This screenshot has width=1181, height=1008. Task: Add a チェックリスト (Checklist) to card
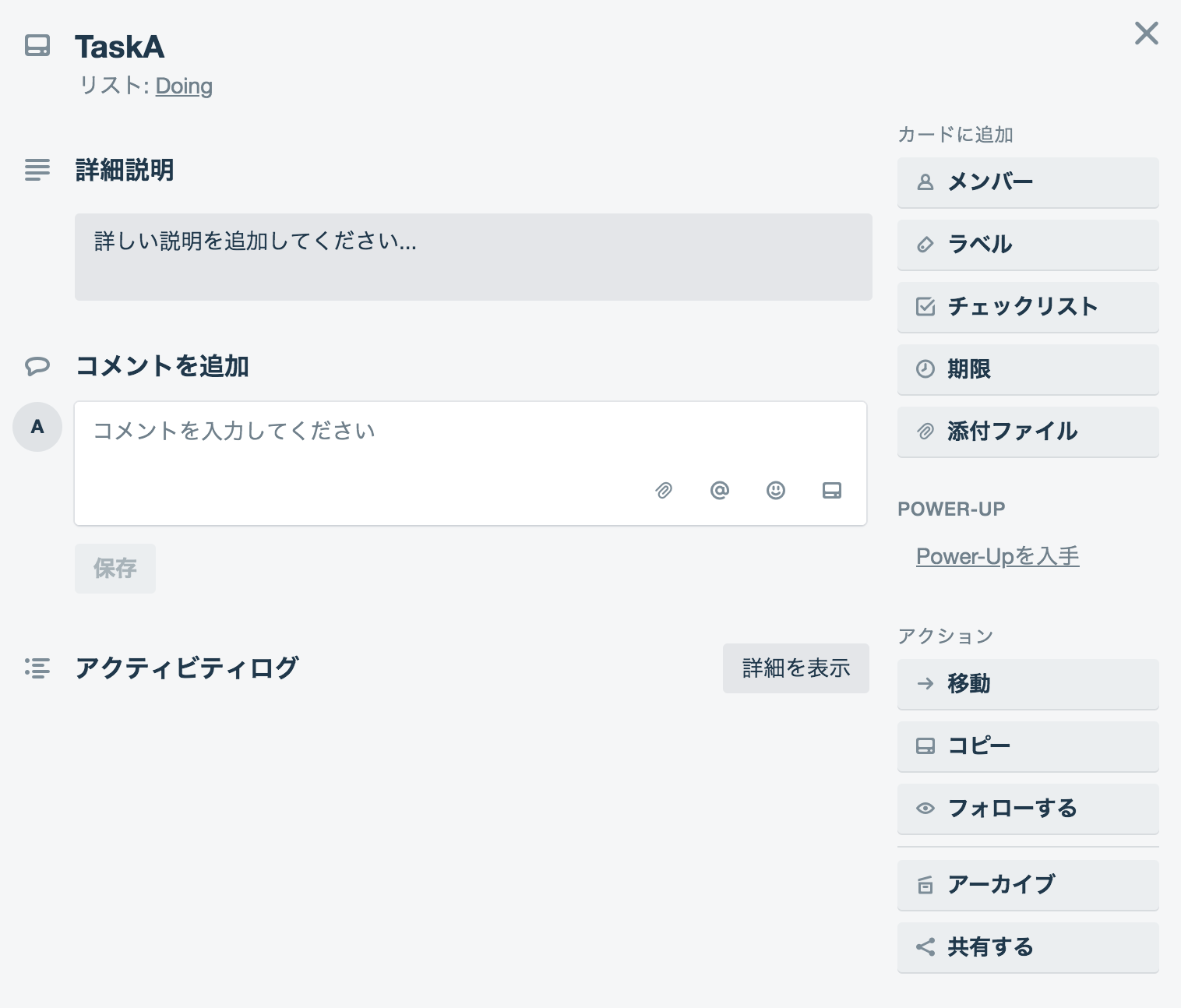pos(1028,307)
